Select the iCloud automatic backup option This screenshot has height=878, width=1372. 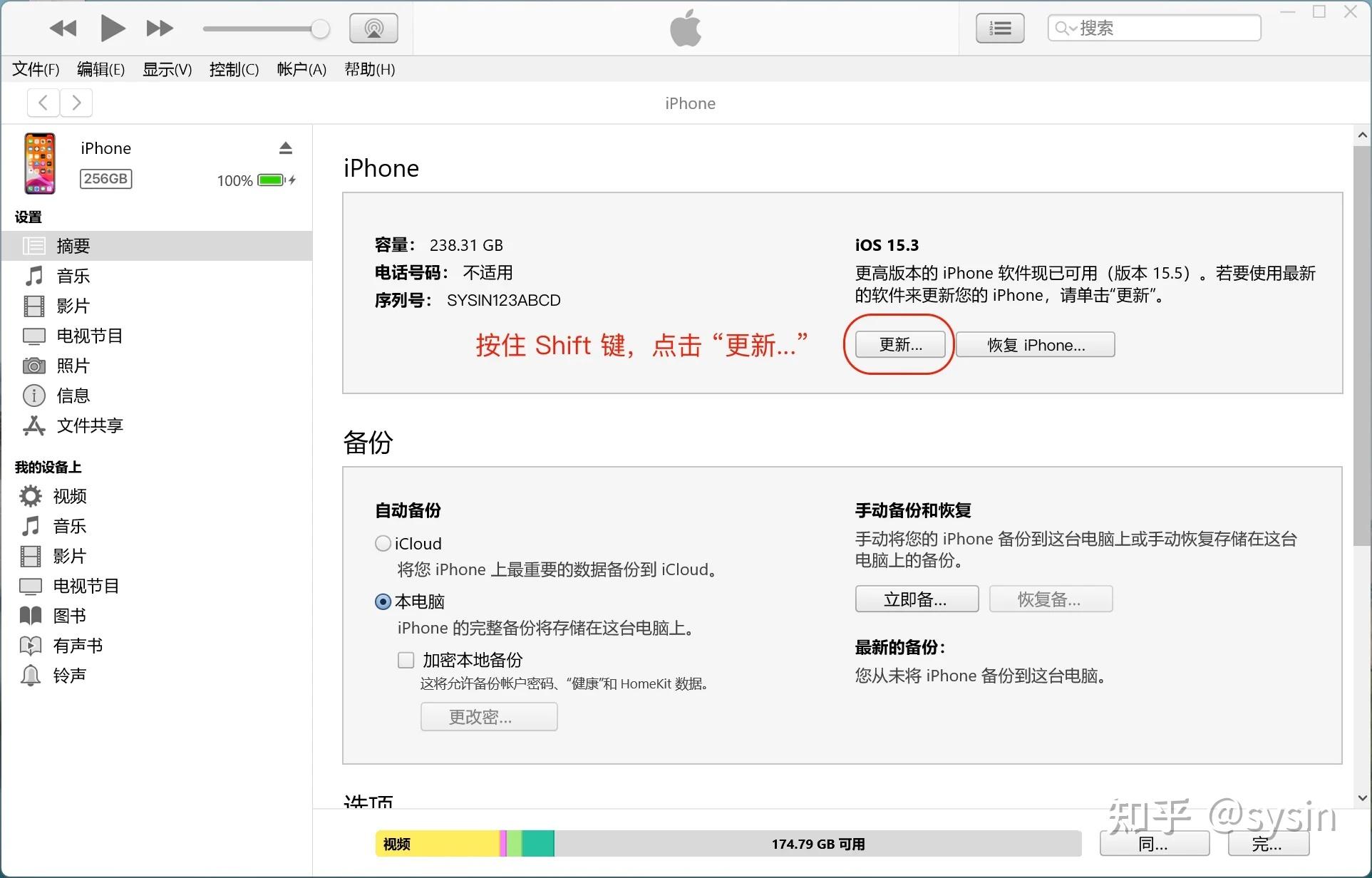point(383,543)
